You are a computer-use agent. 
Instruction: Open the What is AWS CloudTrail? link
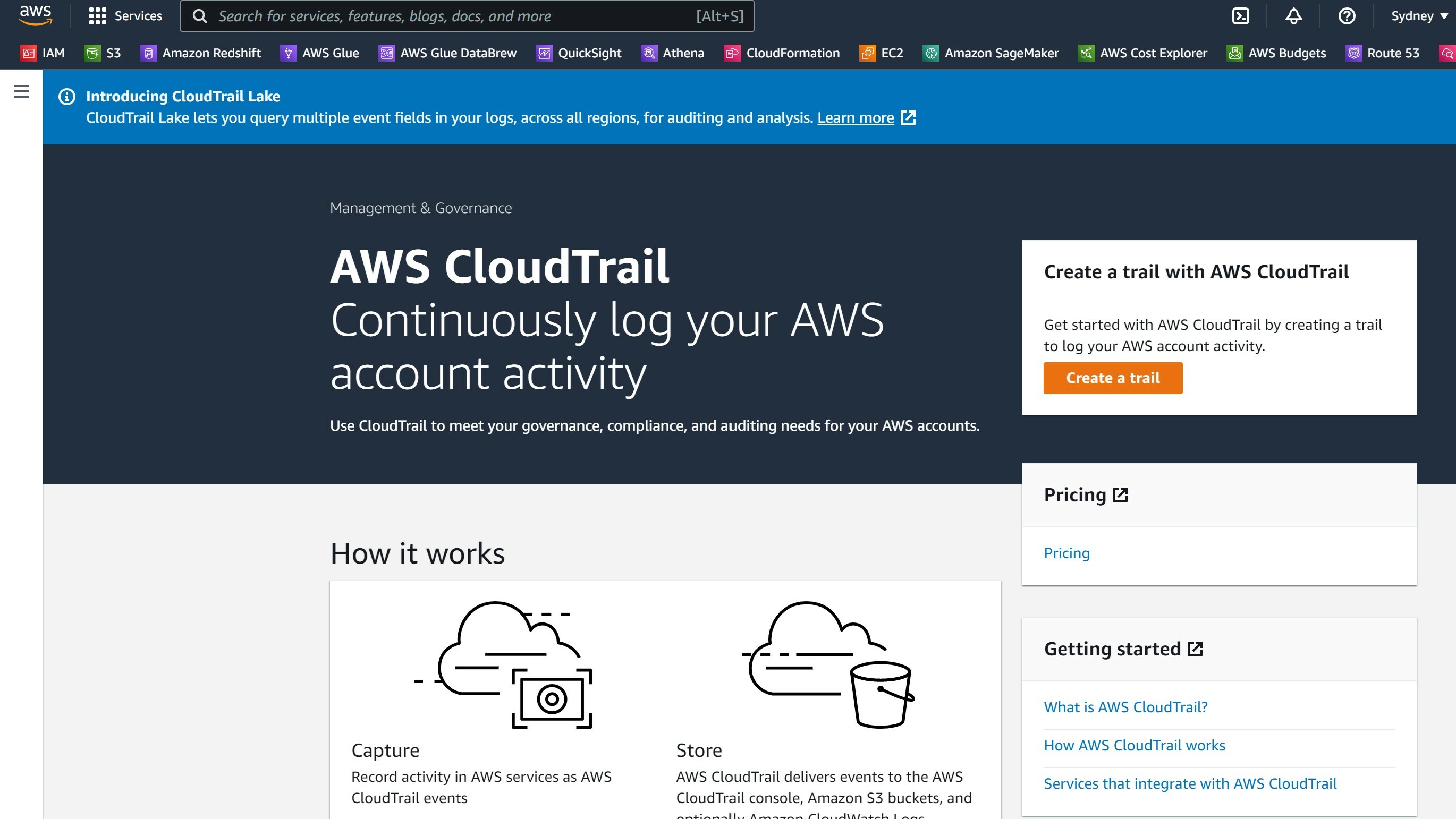pos(1125,707)
